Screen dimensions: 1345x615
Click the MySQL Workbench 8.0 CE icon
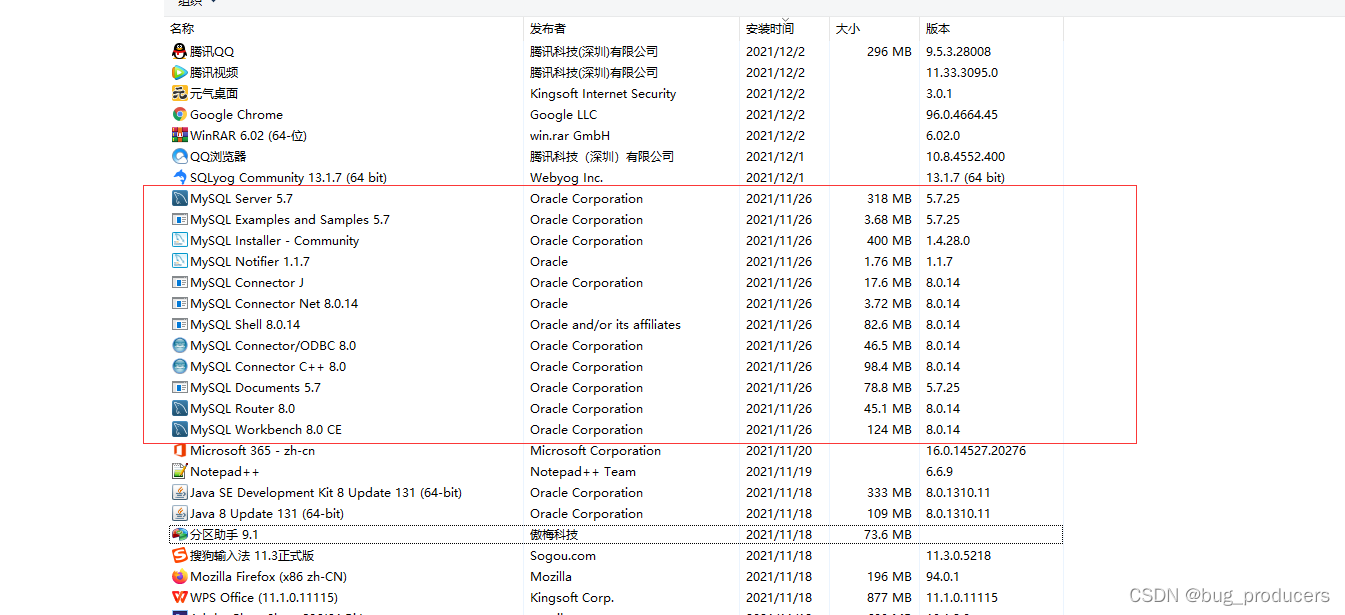[x=179, y=429]
